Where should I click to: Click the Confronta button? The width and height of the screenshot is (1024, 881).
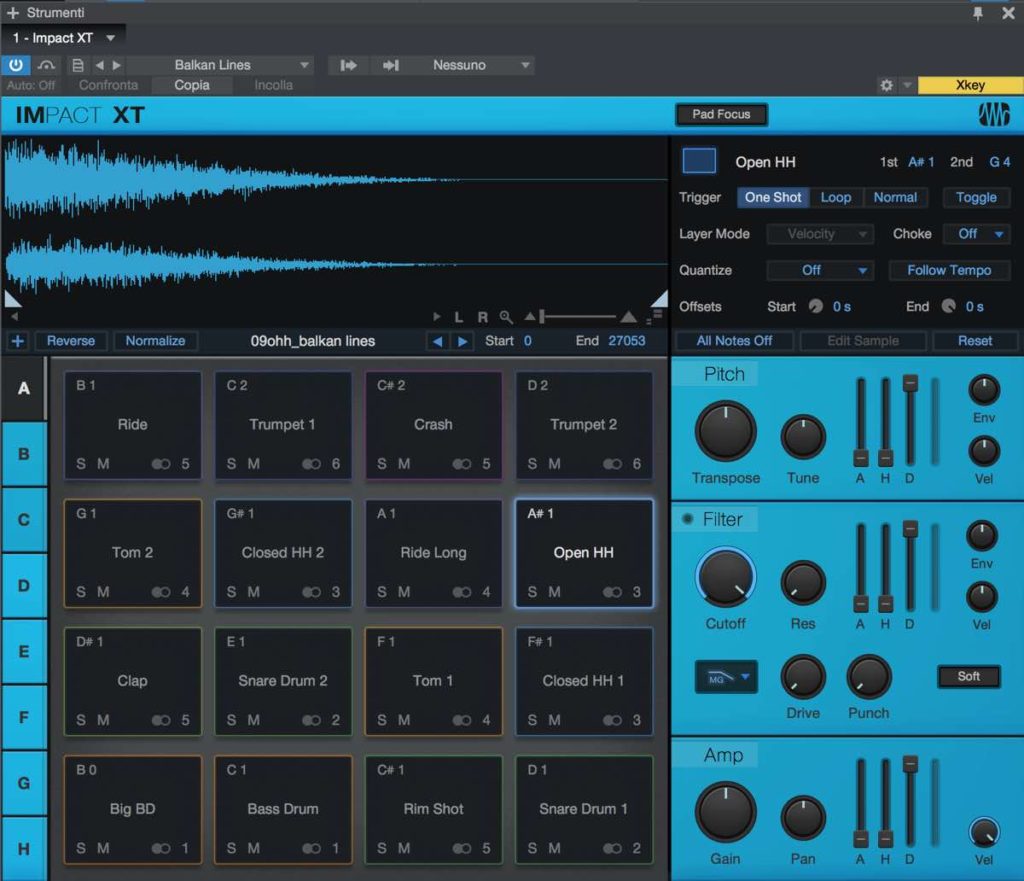pyautogui.click(x=108, y=85)
